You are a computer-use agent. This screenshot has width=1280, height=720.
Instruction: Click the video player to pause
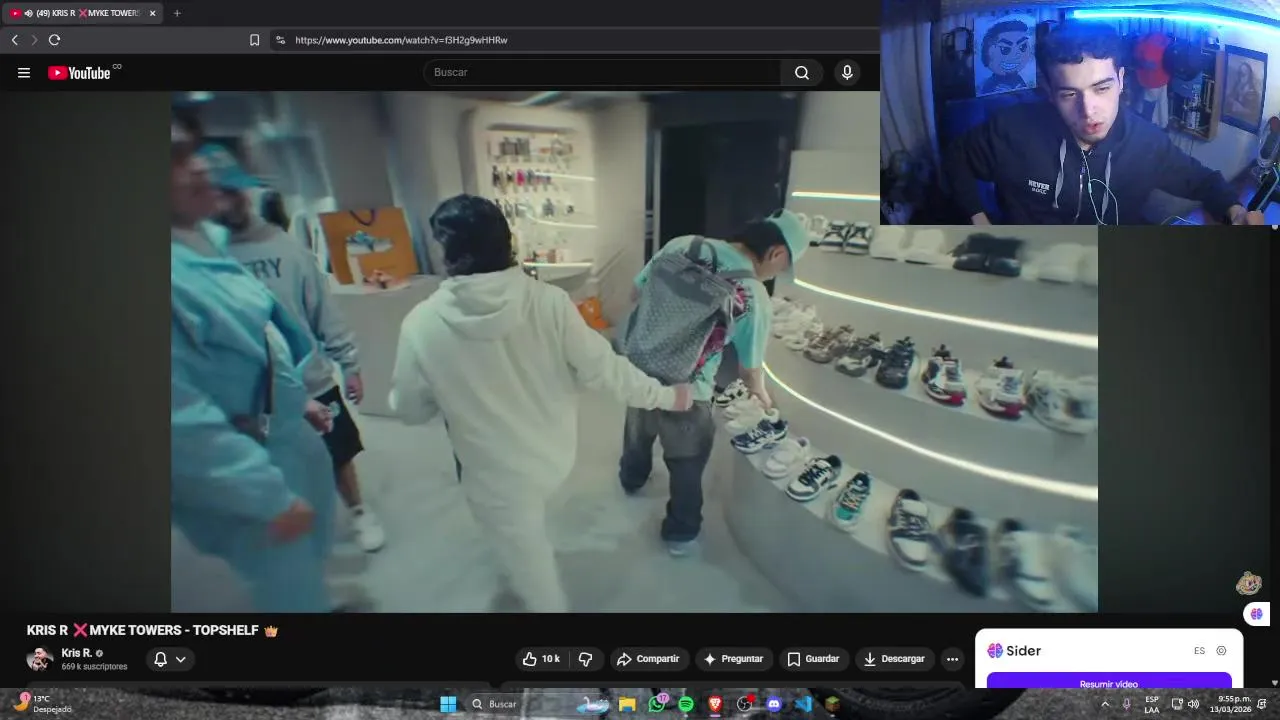634,352
